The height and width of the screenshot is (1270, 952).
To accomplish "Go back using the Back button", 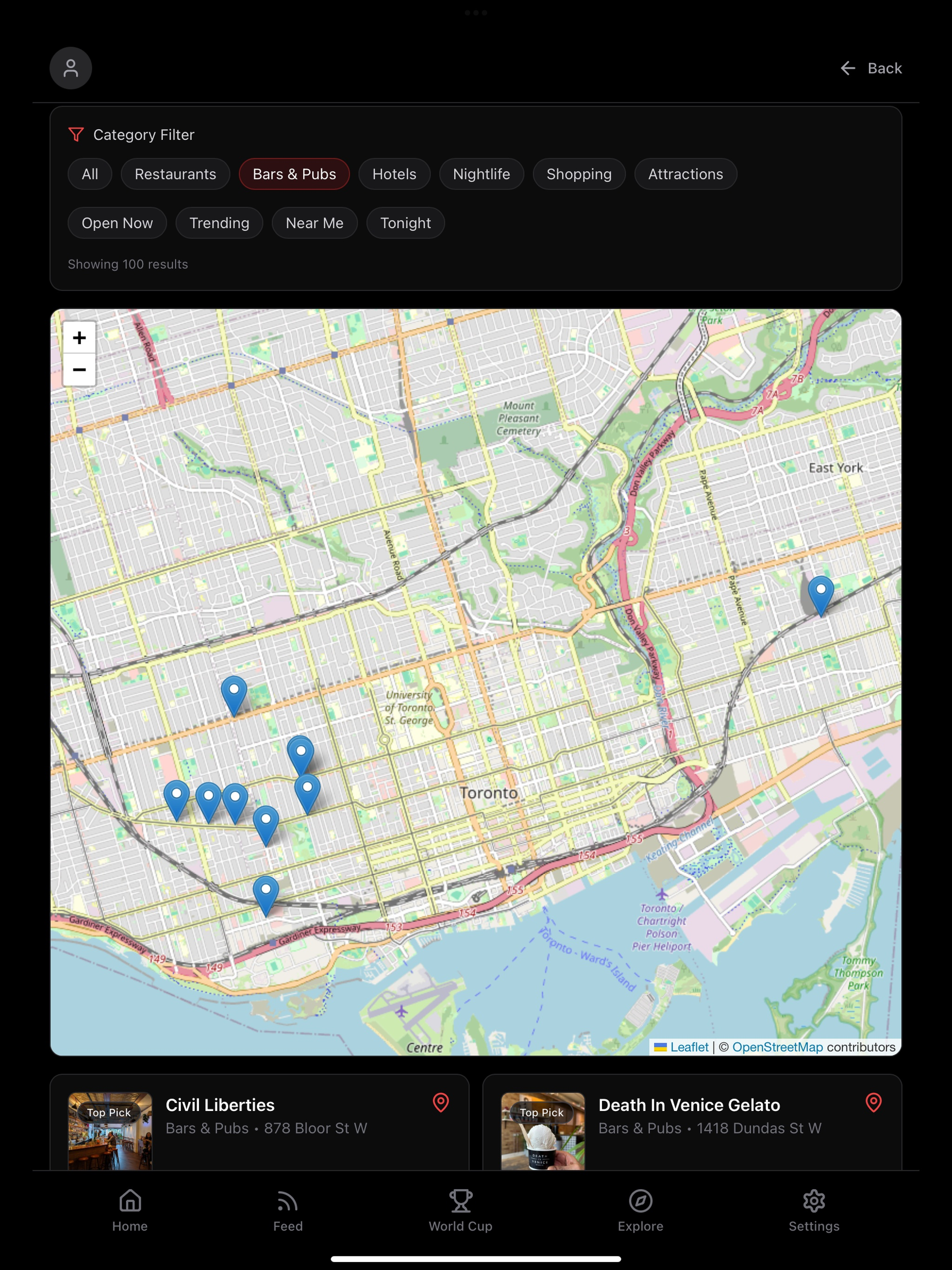I will [x=871, y=68].
